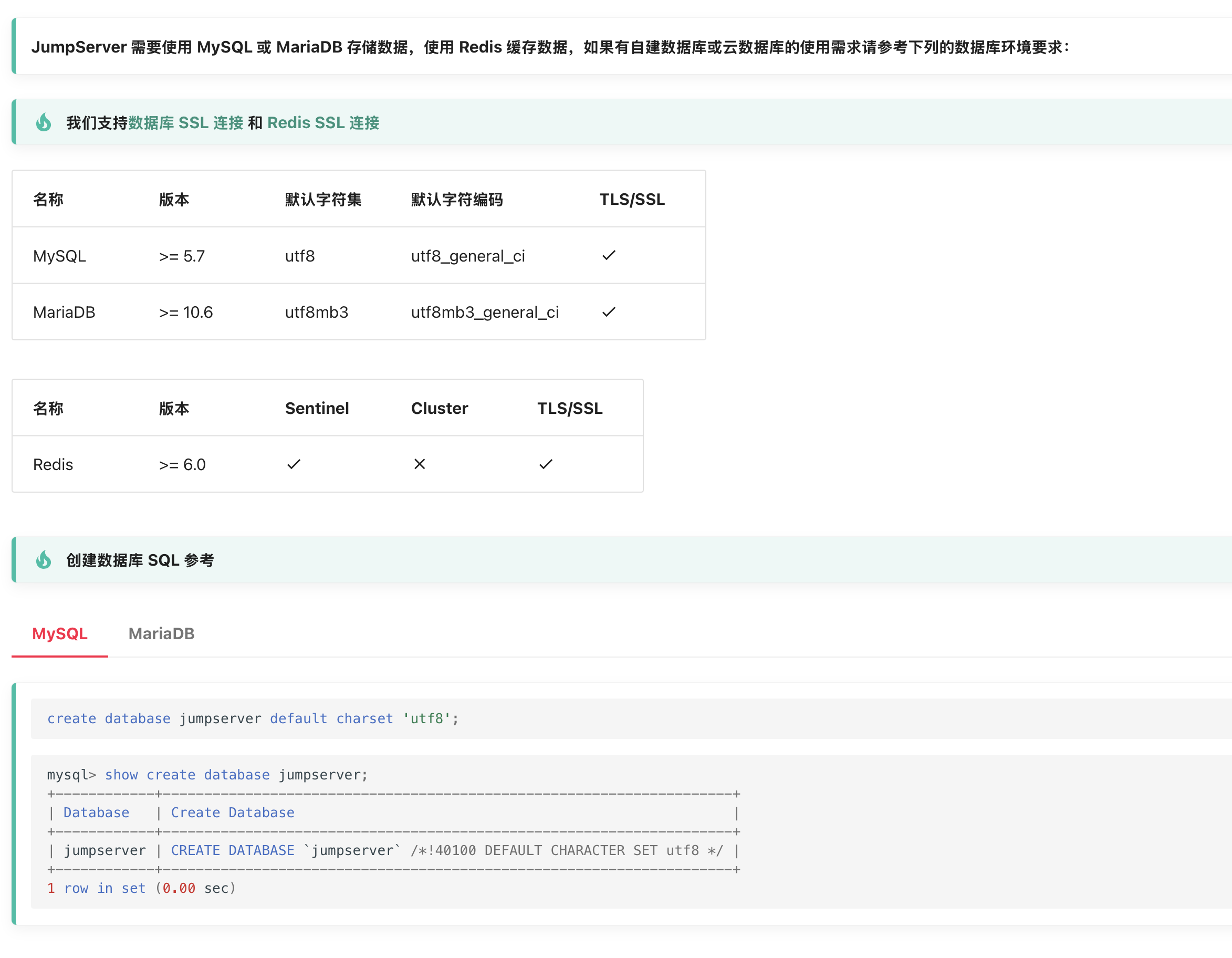Click the TLS/SSL checkmark in Redis row
This screenshot has height=958, width=1232.
tap(546, 464)
